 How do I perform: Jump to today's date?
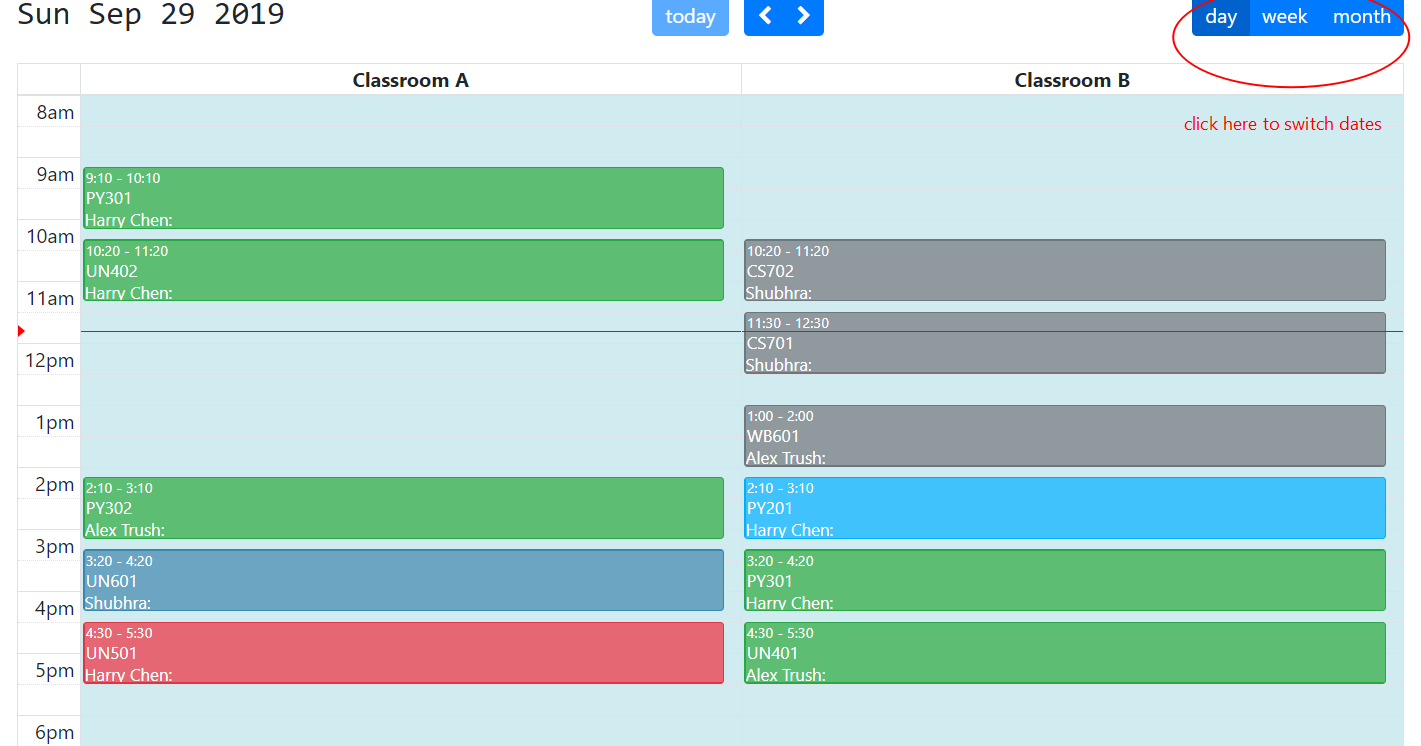coord(690,17)
